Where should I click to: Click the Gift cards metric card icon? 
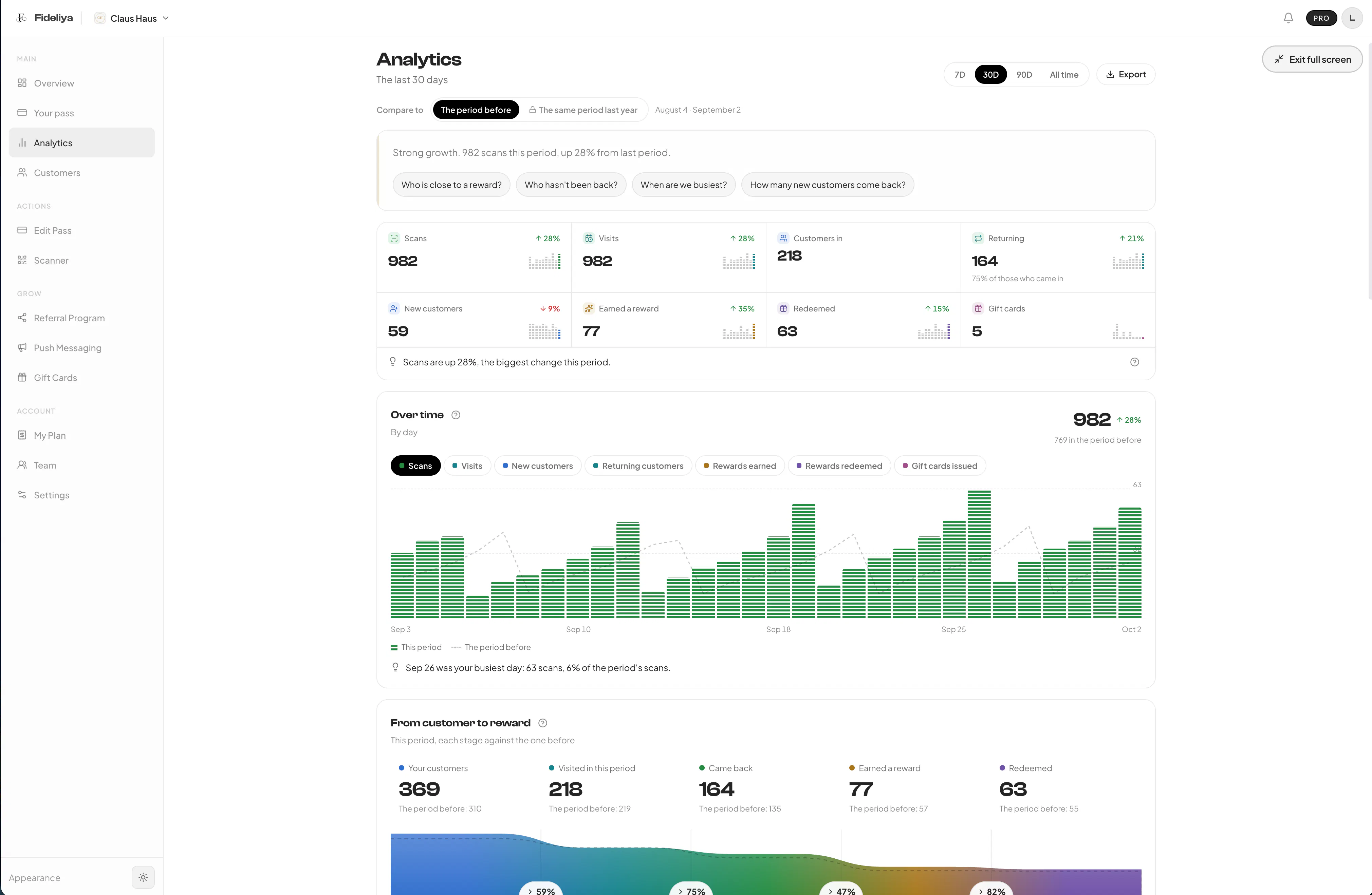[978, 308]
